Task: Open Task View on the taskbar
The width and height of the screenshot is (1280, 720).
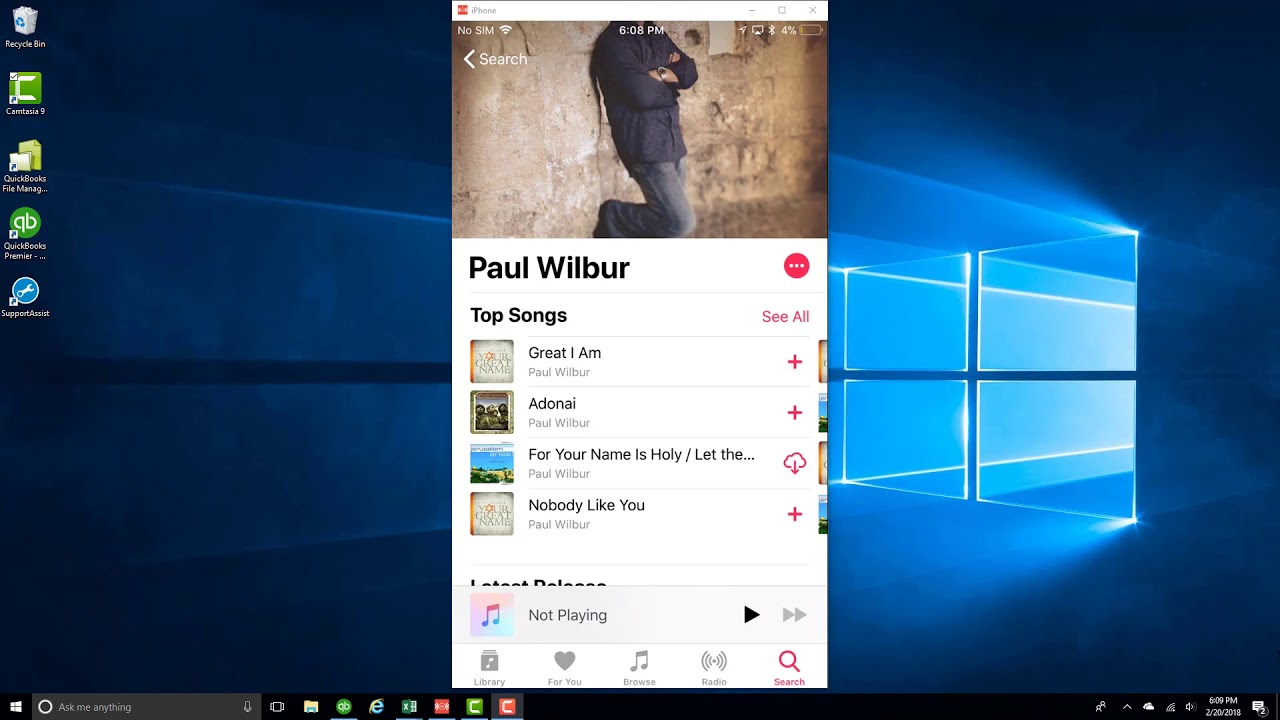Action: 277,706
